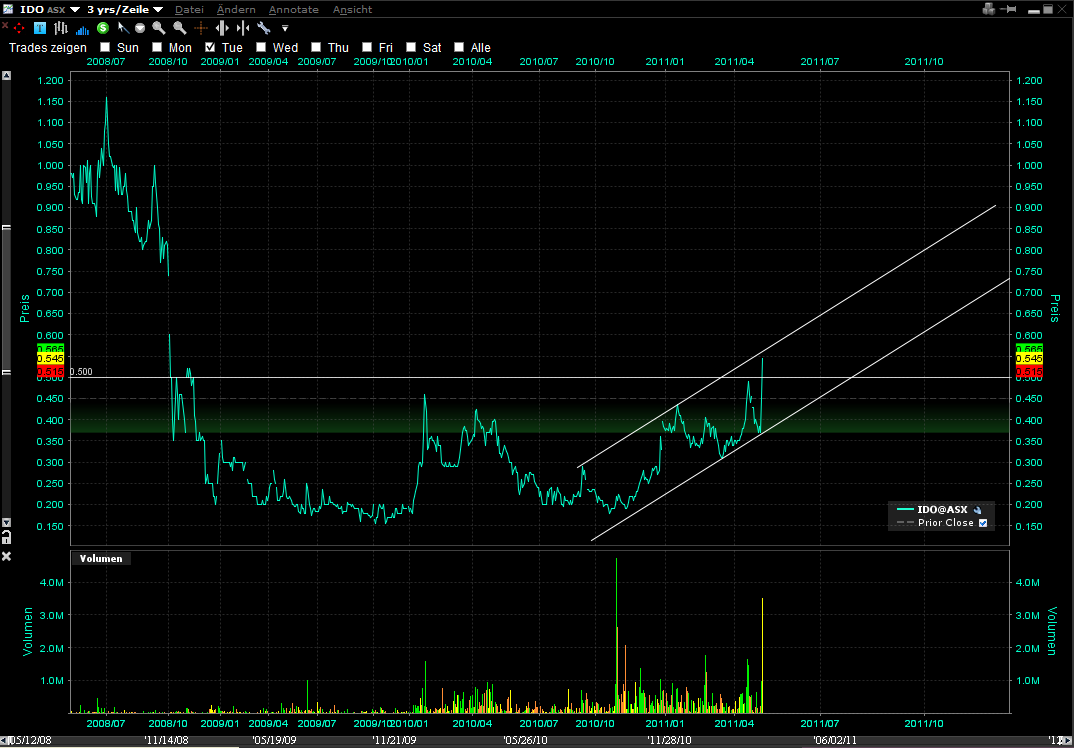The image size is (1074, 748).
Task: Open the Datei menu
Action: [x=189, y=10]
